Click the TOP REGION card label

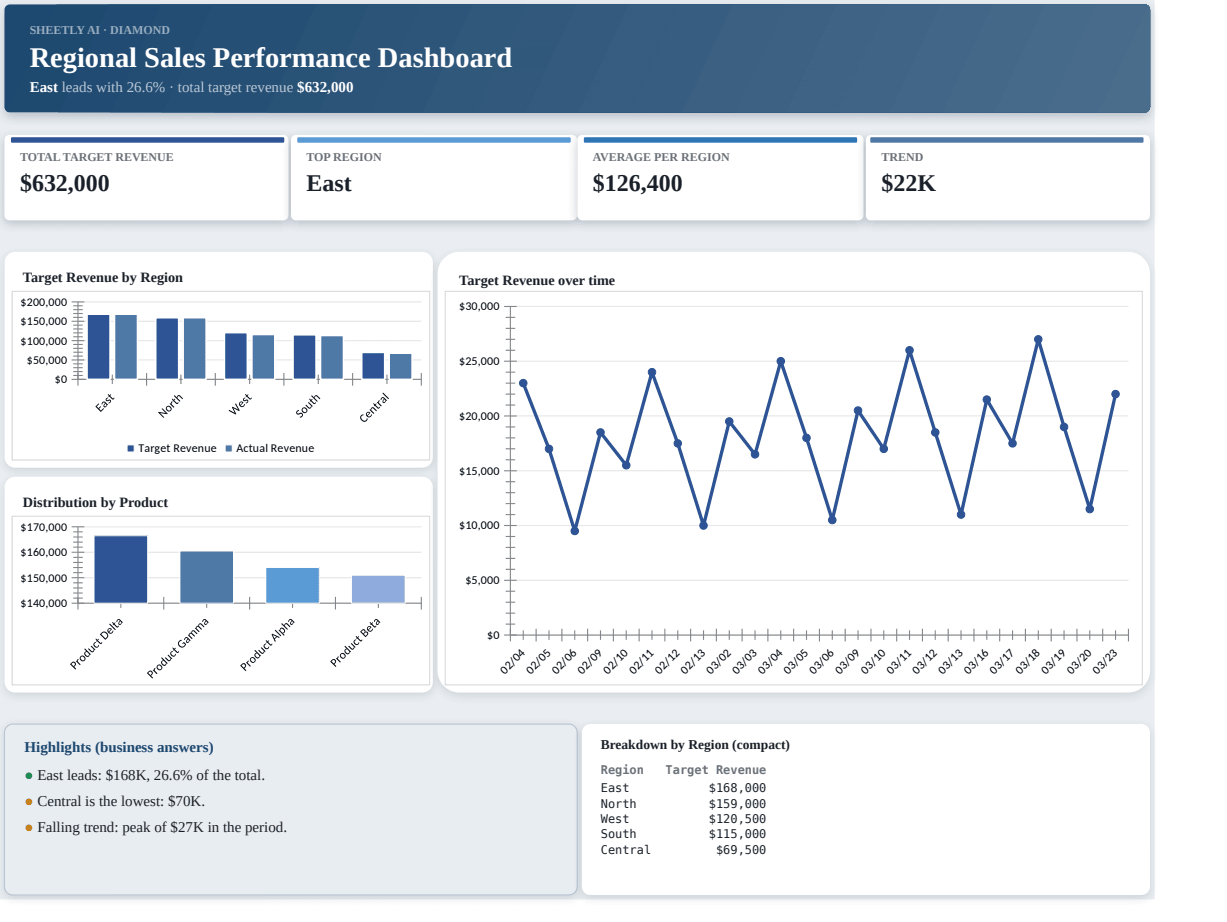(x=344, y=157)
